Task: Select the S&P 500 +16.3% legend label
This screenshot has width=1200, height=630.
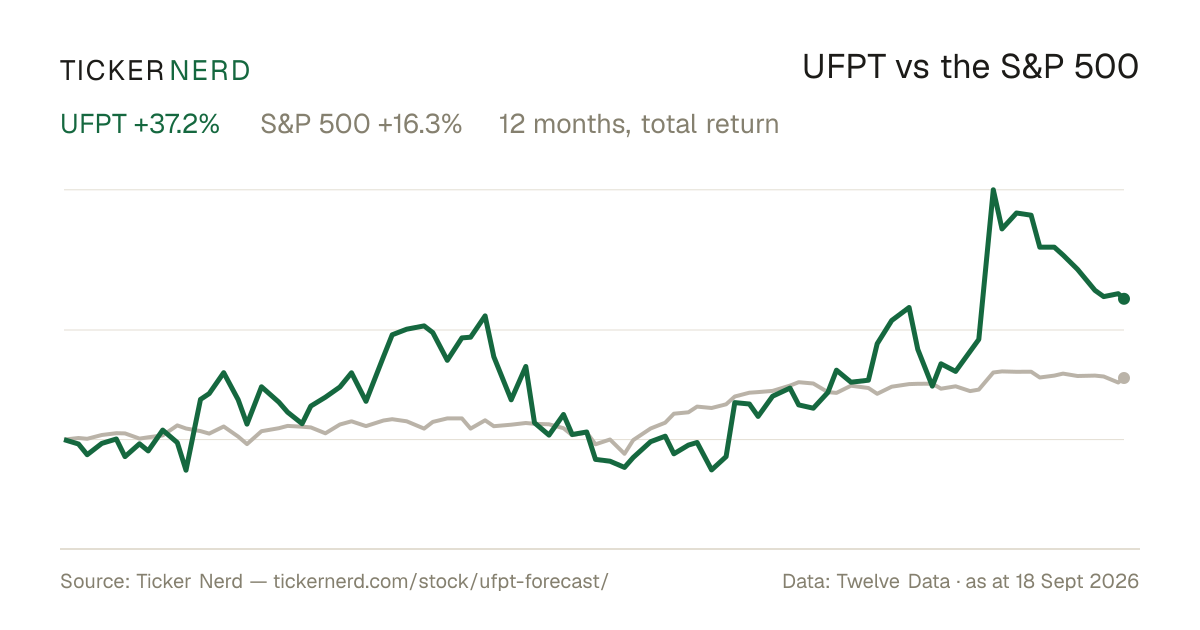Action: (x=361, y=124)
